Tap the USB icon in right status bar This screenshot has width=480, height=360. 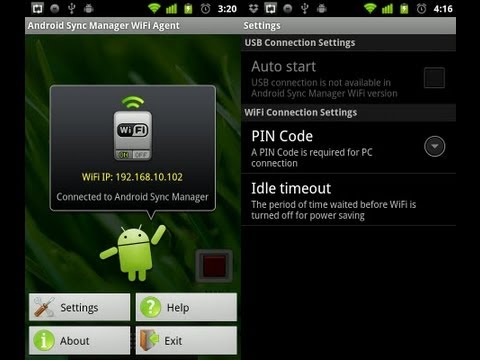(305, 8)
